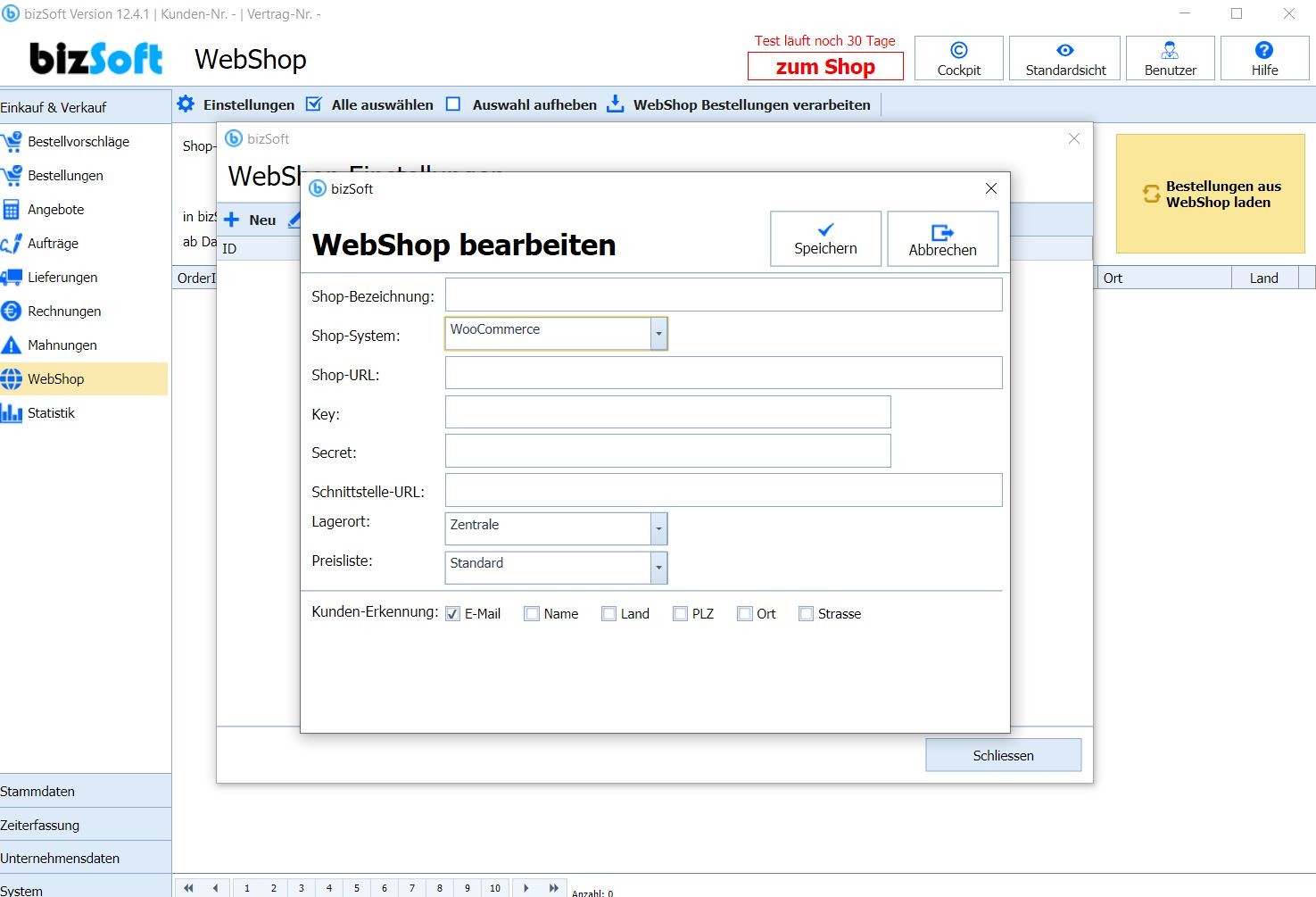Toggle Alle auswählen checkbox

pos(313,104)
